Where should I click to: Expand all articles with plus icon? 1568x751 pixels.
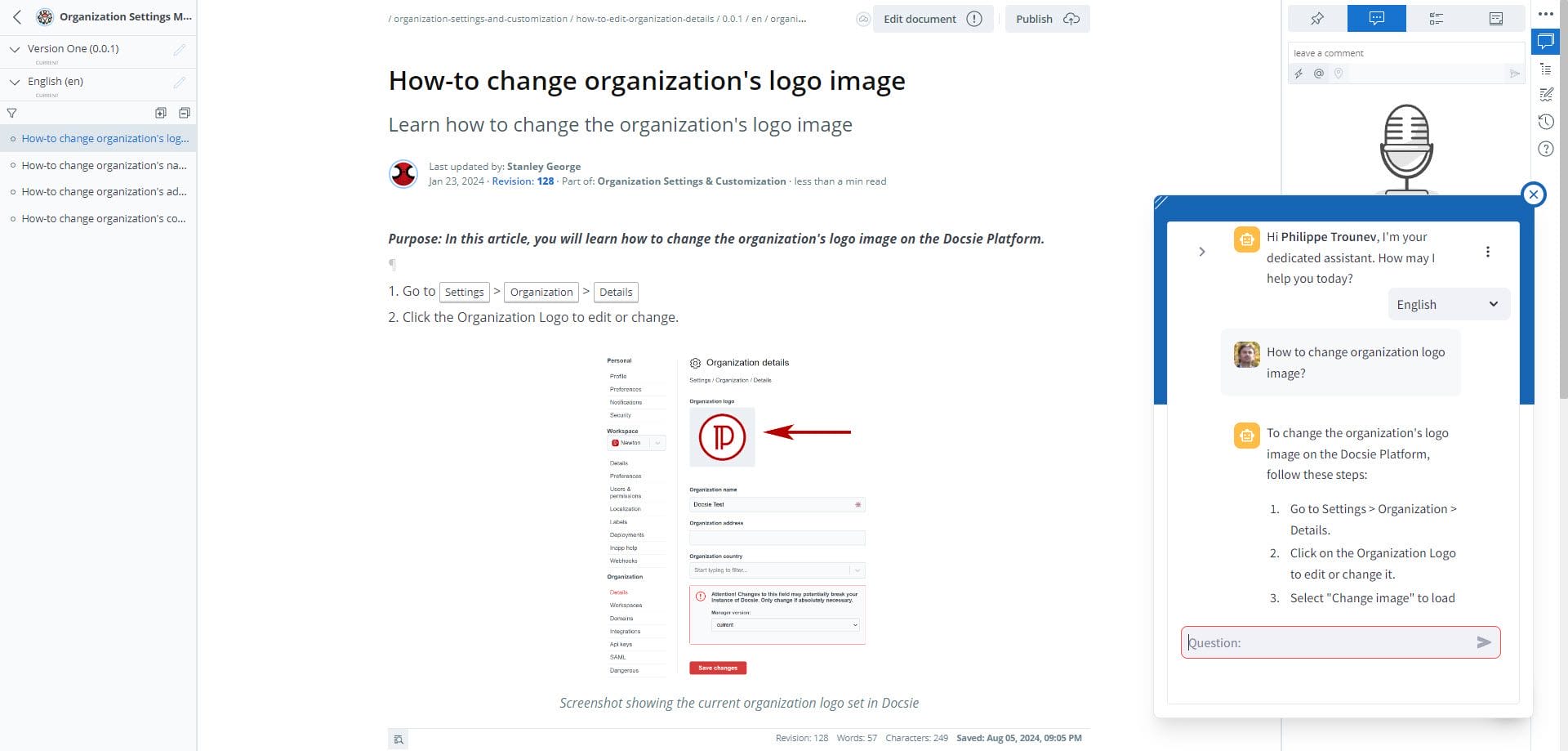(x=161, y=113)
